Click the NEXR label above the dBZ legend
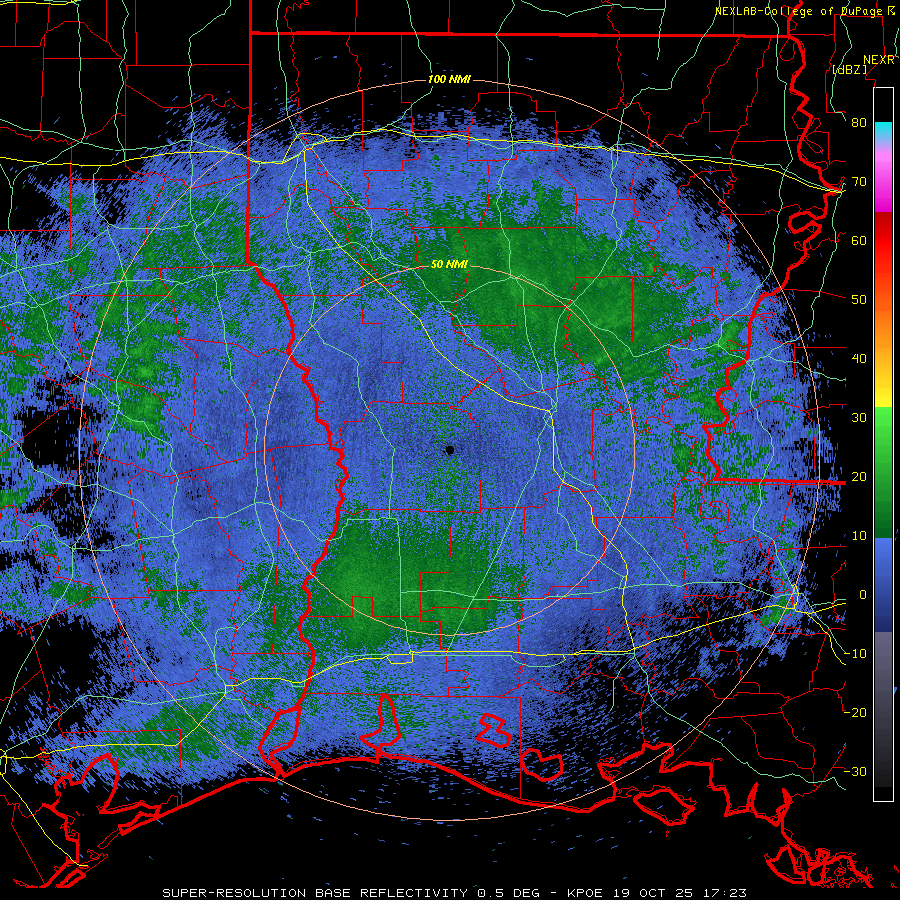The width and height of the screenshot is (900, 900). point(879,60)
